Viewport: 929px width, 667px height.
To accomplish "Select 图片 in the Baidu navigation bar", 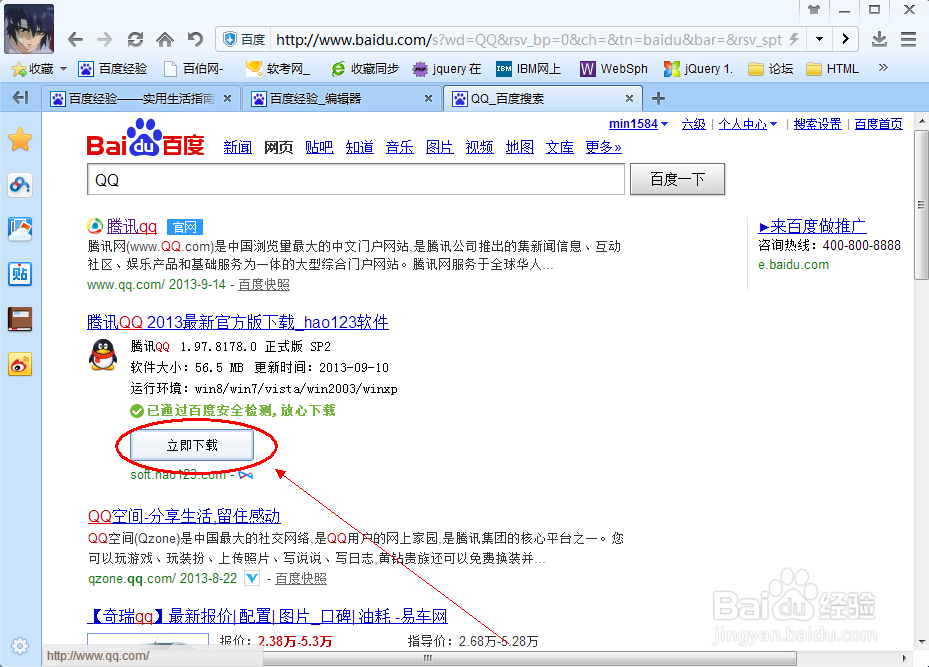I will [440, 146].
